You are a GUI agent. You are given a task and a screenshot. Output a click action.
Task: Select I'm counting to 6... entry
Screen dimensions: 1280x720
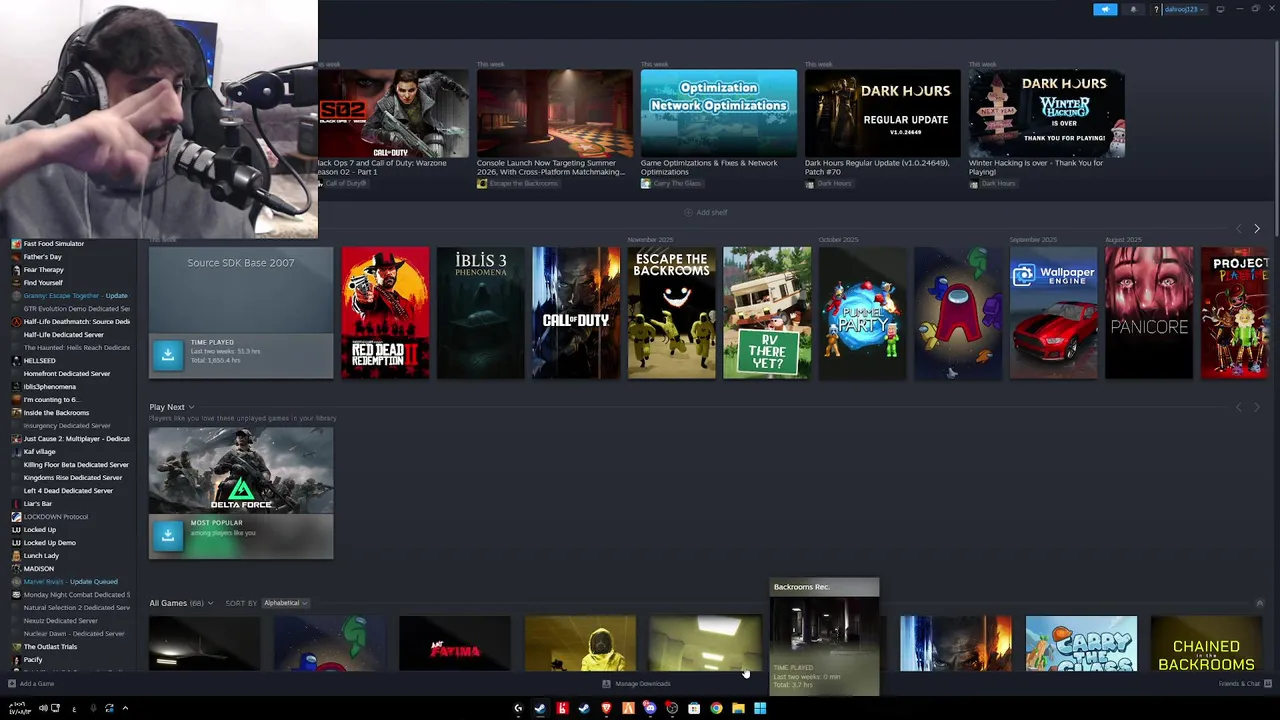[x=51, y=400]
